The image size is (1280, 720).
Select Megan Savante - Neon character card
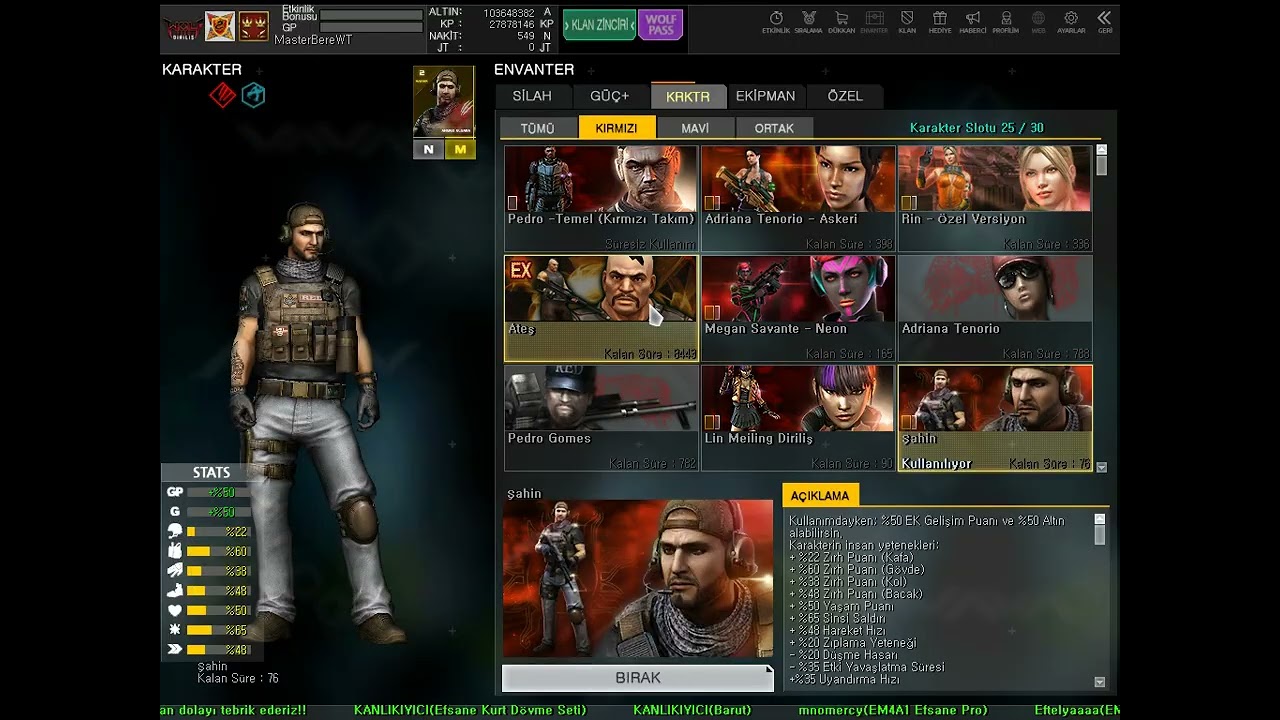pyautogui.click(x=798, y=308)
